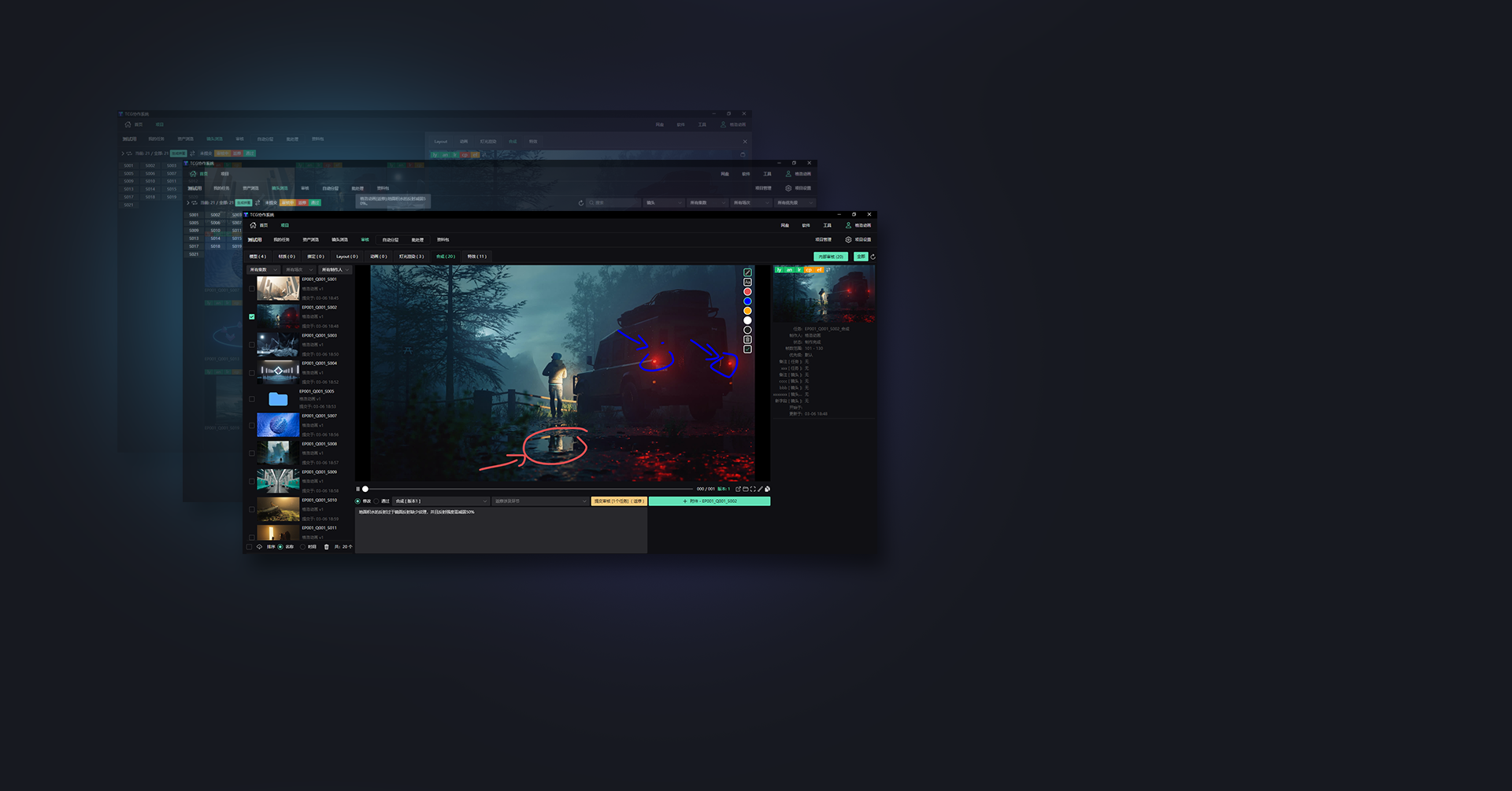The width and height of the screenshot is (1512, 791).
Task: Select the 通过 (approve) radio button
Action: pos(376,501)
